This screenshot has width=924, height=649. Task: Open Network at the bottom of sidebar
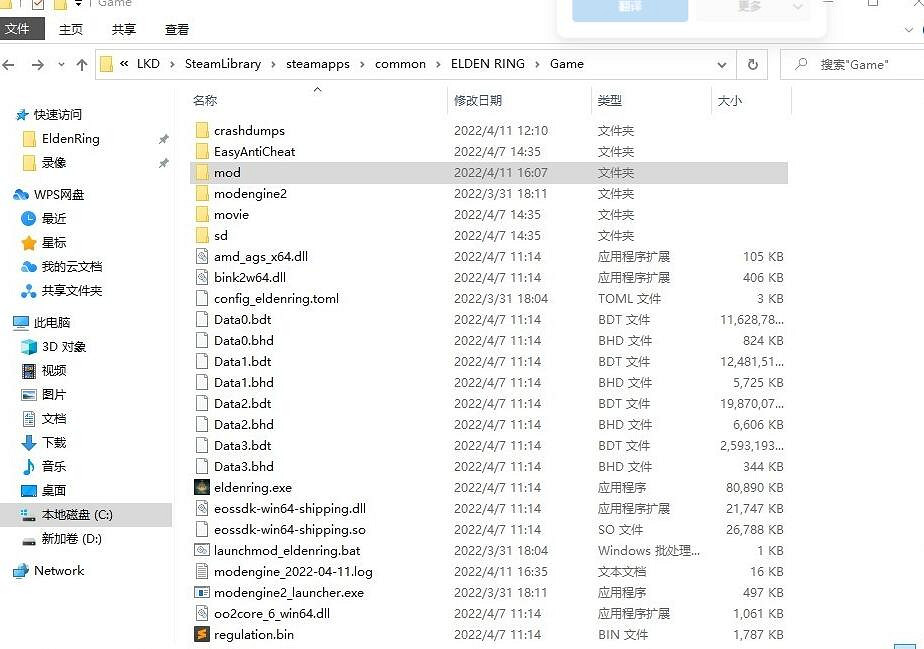[x=60, y=570]
